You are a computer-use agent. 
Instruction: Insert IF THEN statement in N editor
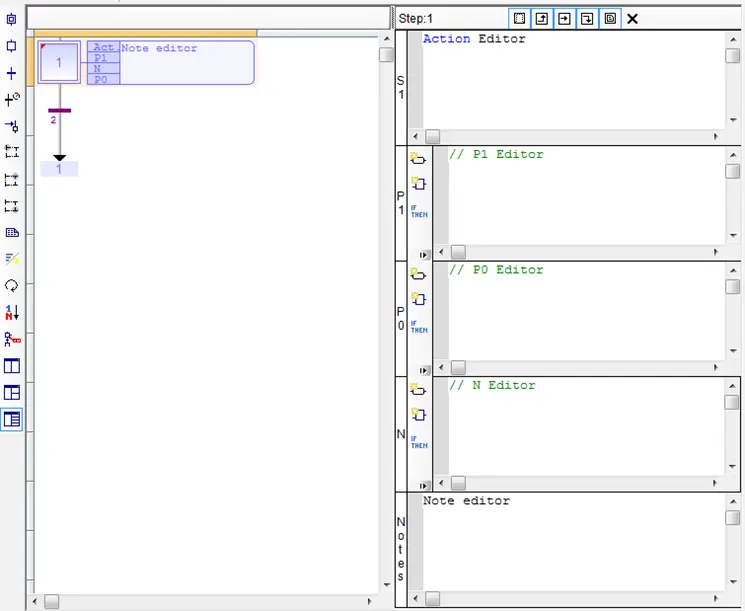419,442
